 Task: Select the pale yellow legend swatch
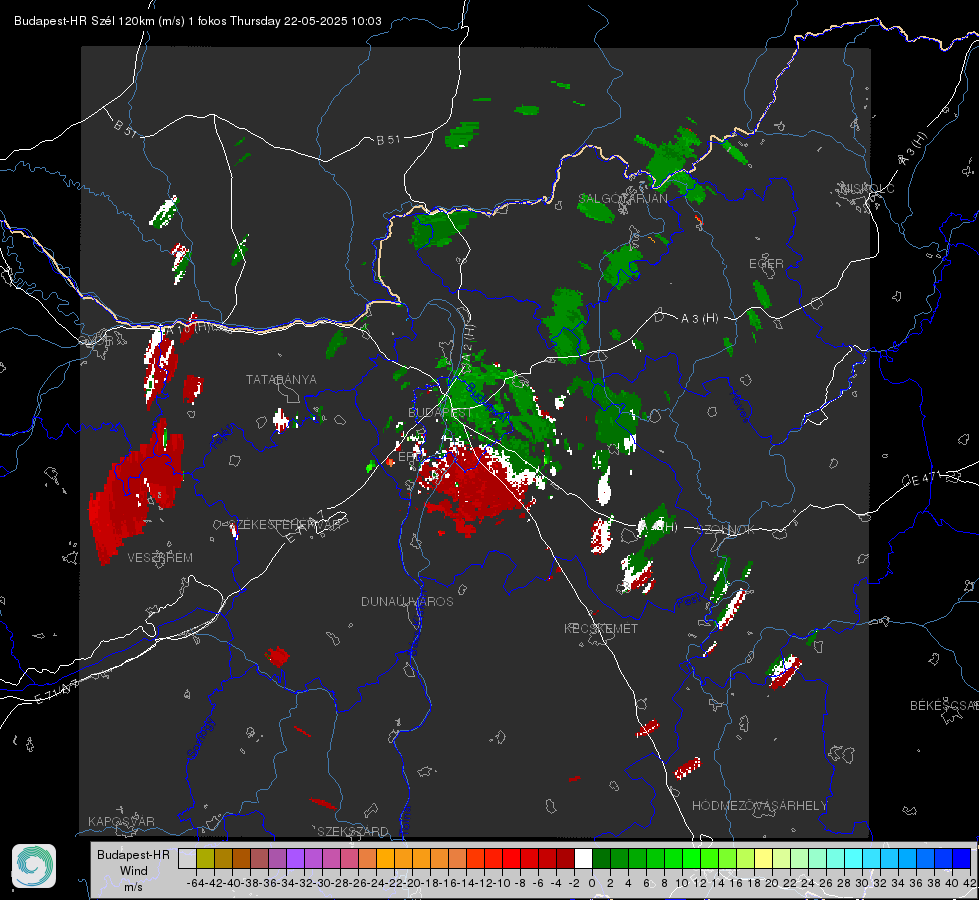pos(763,858)
